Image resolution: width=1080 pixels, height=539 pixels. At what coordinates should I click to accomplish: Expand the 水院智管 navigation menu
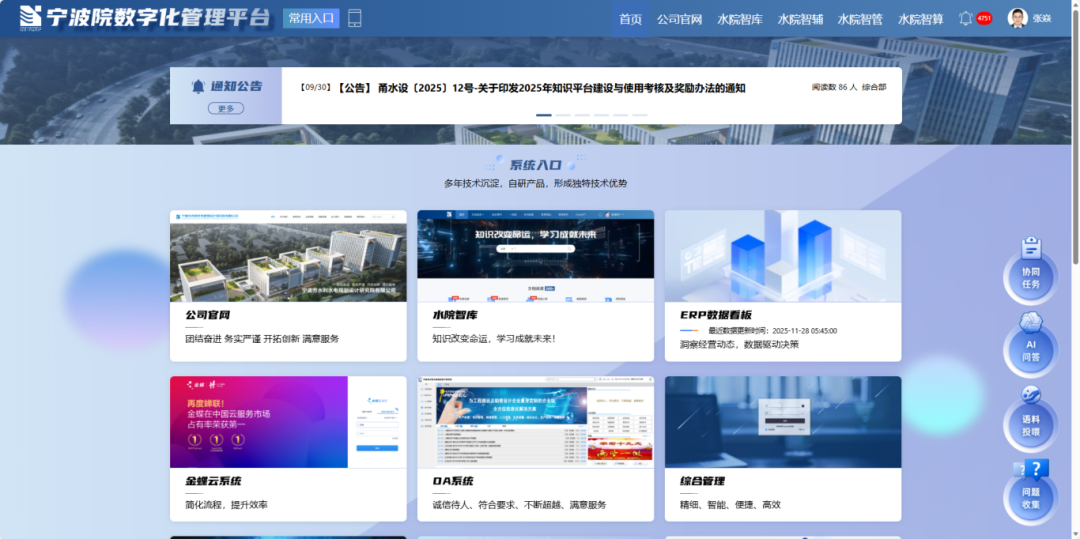tap(860, 19)
